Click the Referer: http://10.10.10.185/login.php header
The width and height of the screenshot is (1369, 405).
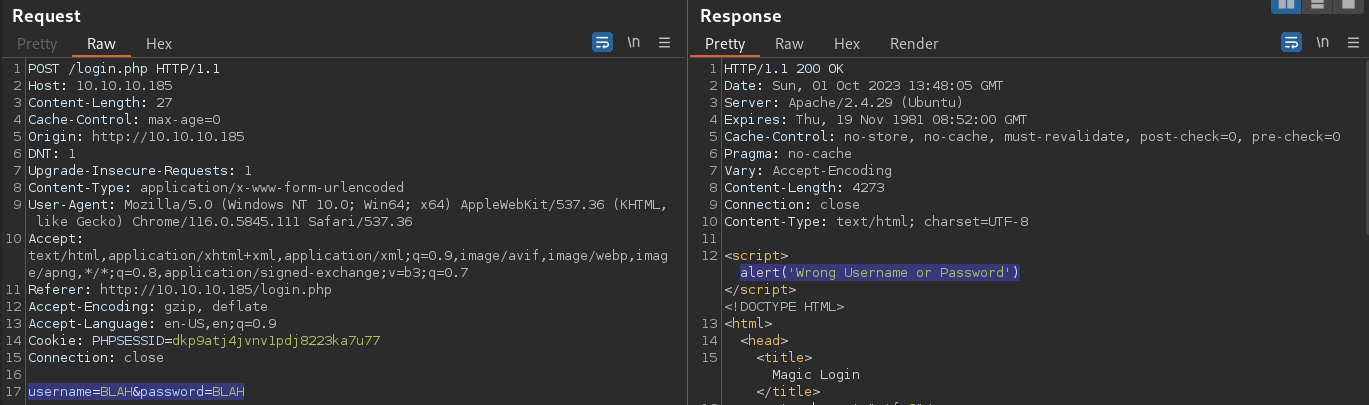click(180, 289)
